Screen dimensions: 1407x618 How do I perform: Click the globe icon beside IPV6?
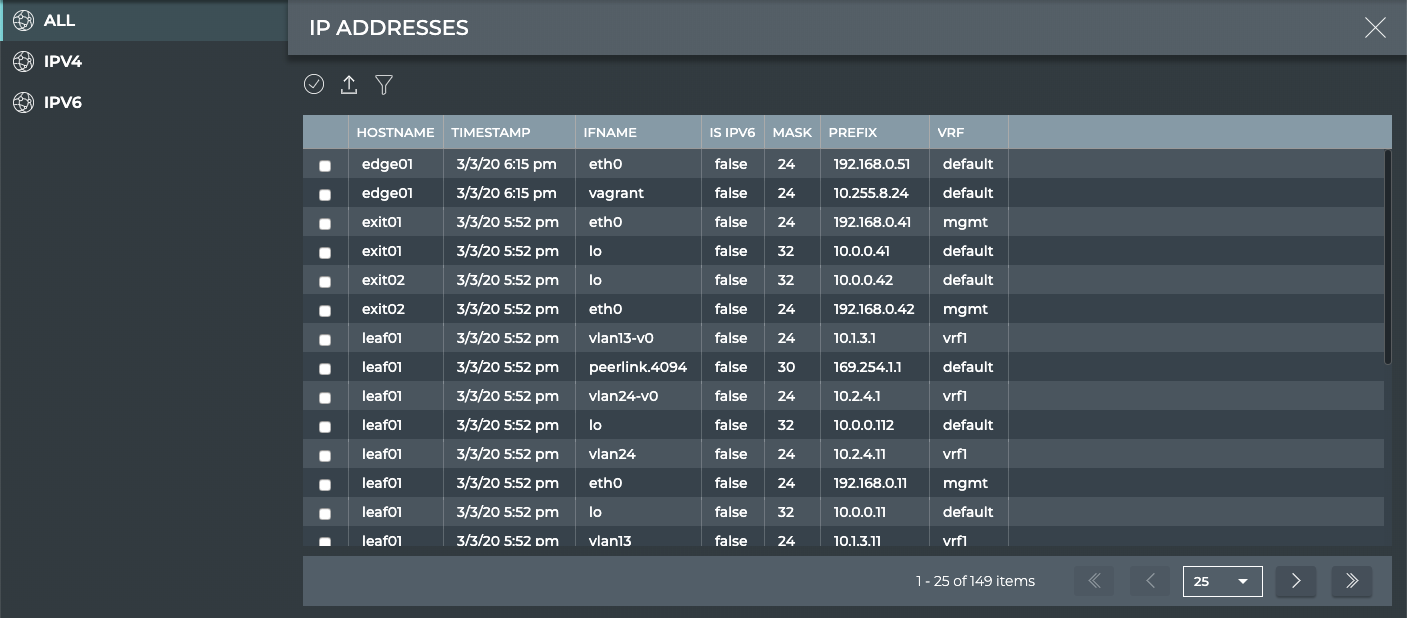pyautogui.click(x=23, y=103)
